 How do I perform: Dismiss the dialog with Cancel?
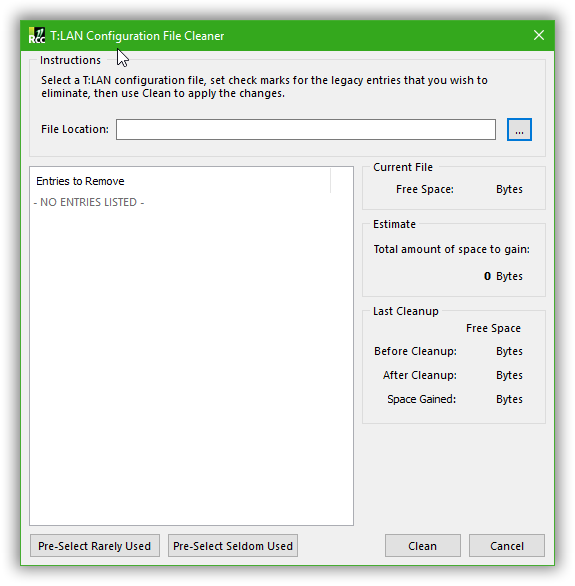pos(507,546)
